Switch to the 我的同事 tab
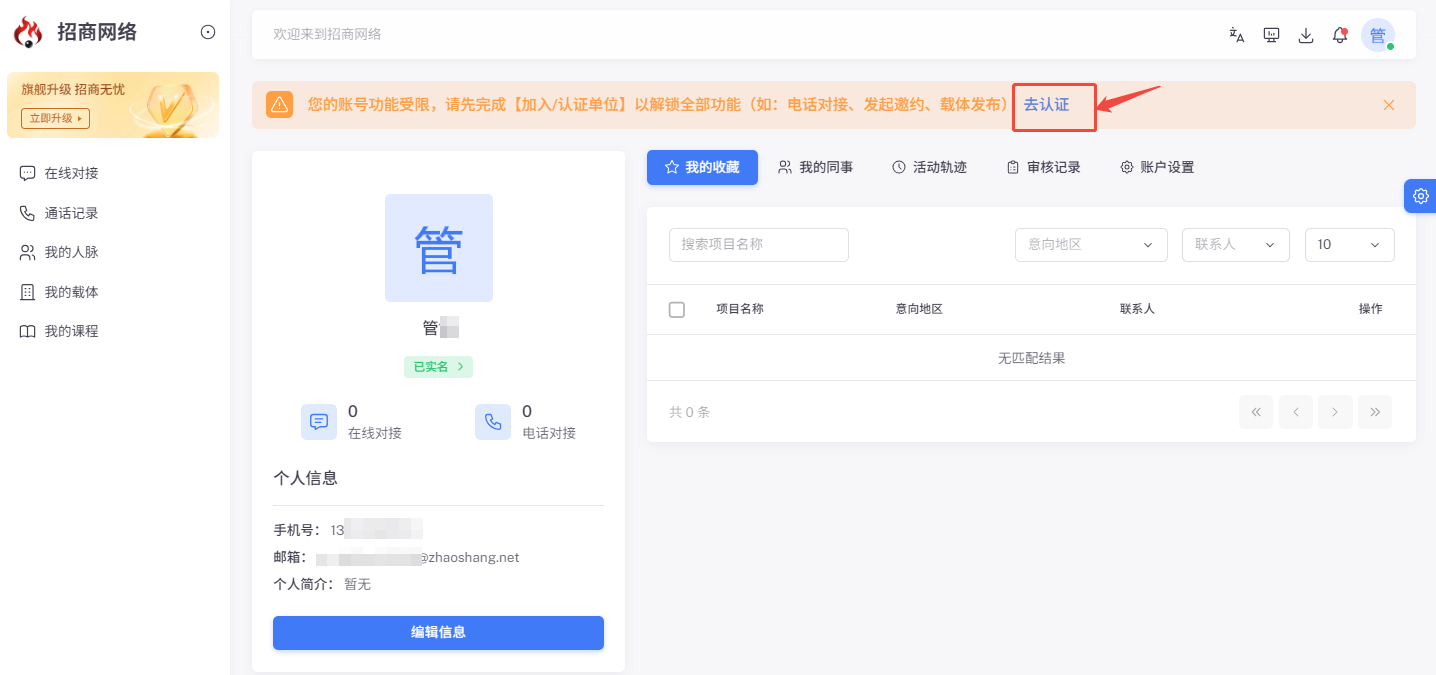 (815, 167)
